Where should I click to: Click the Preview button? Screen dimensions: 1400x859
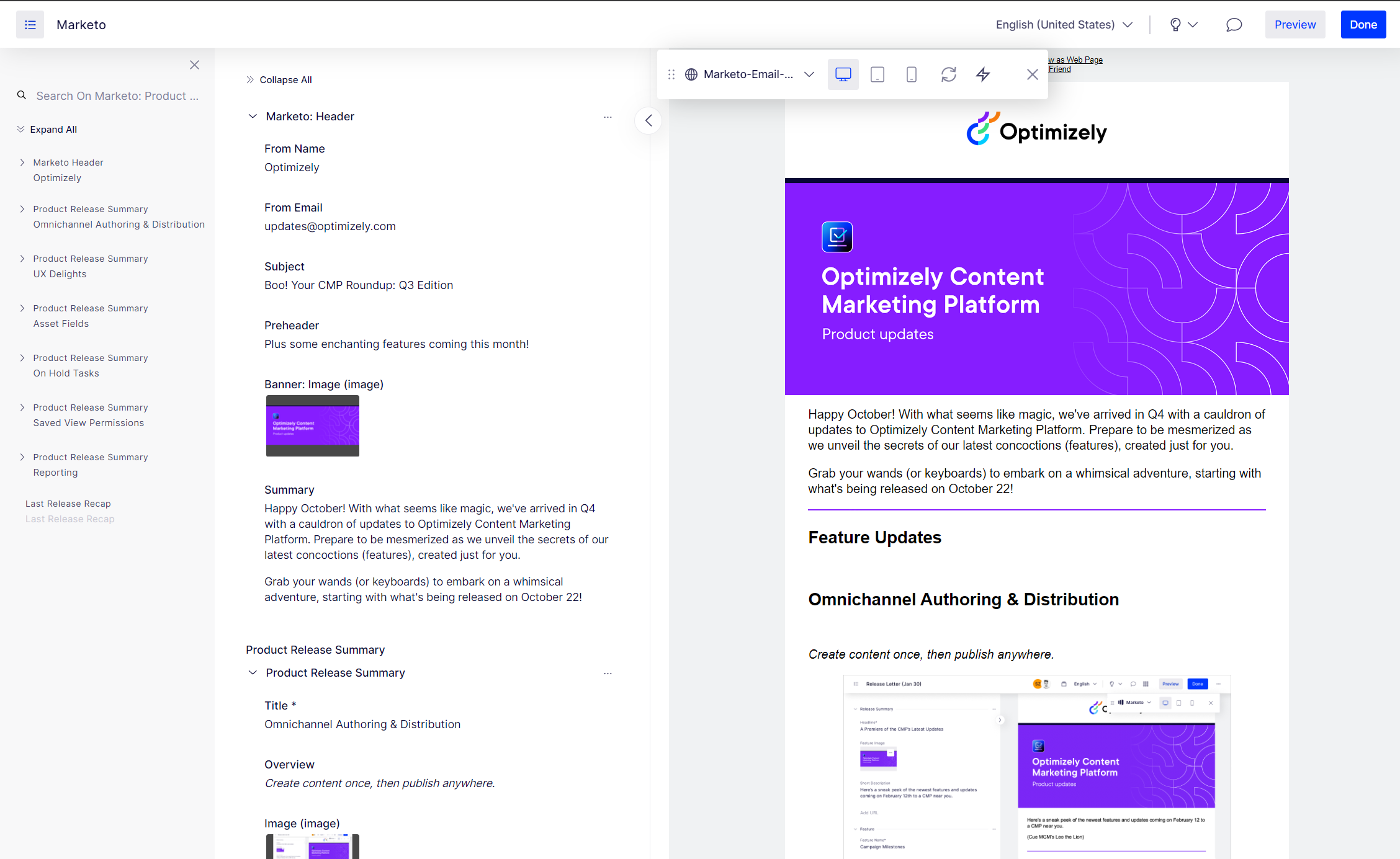(x=1295, y=25)
